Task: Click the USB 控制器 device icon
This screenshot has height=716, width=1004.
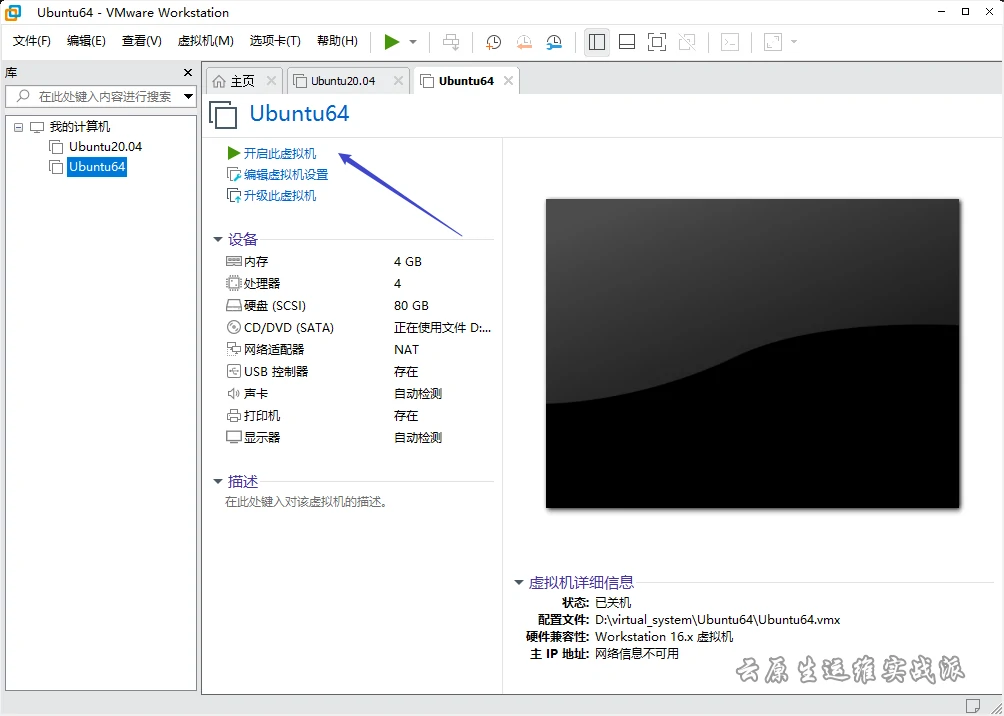Action: [234, 371]
